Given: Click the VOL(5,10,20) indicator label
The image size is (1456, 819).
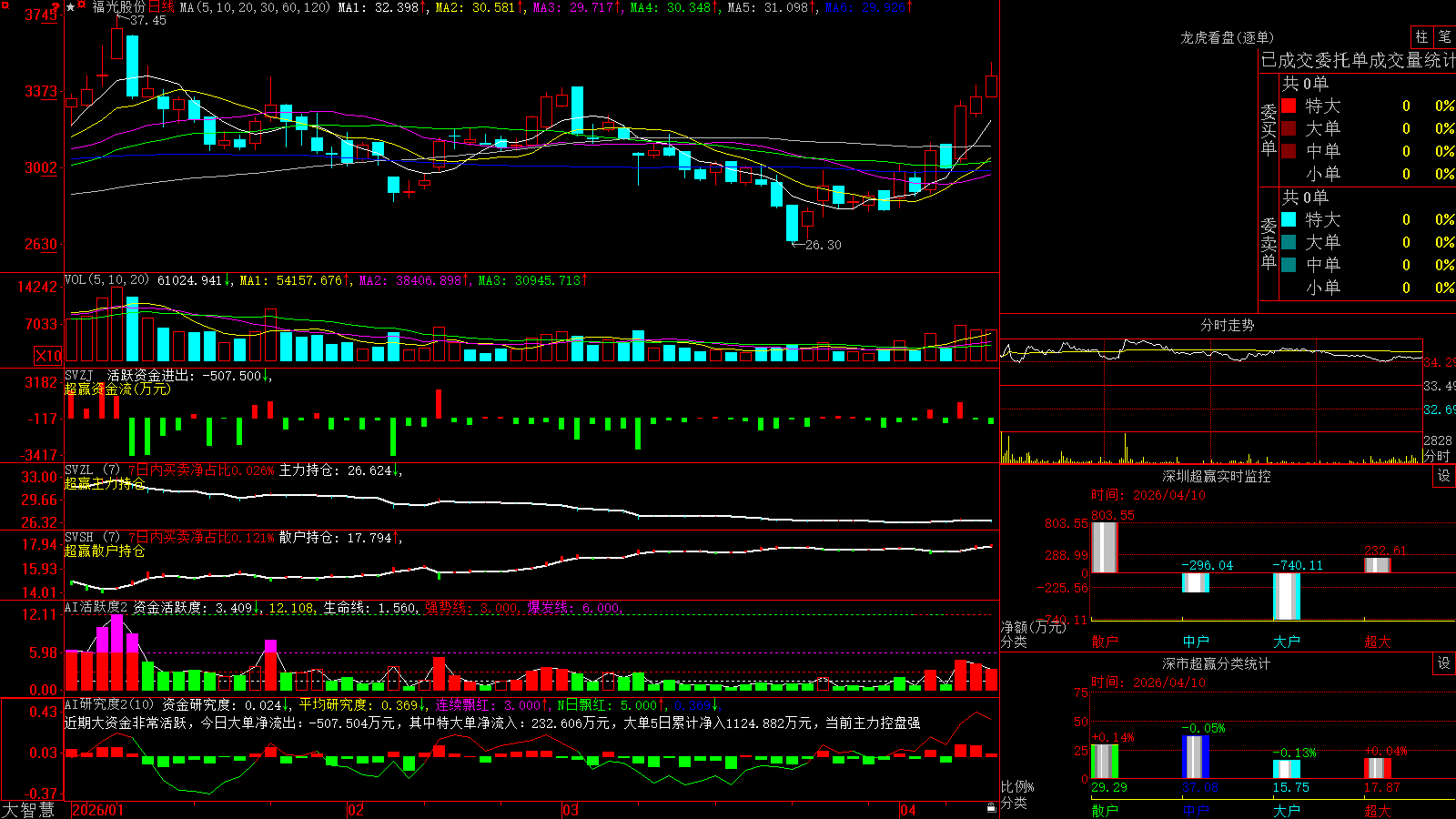Looking at the screenshot, I should (x=107, y=280).
